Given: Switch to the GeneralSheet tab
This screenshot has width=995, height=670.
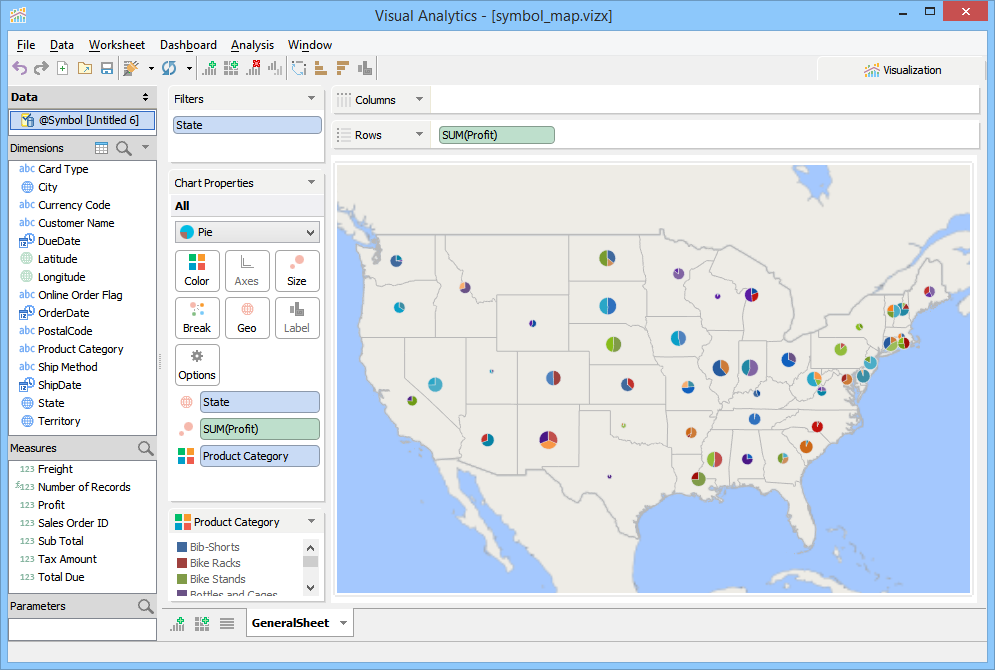Looking at the screenshot, I should [290, 623].
